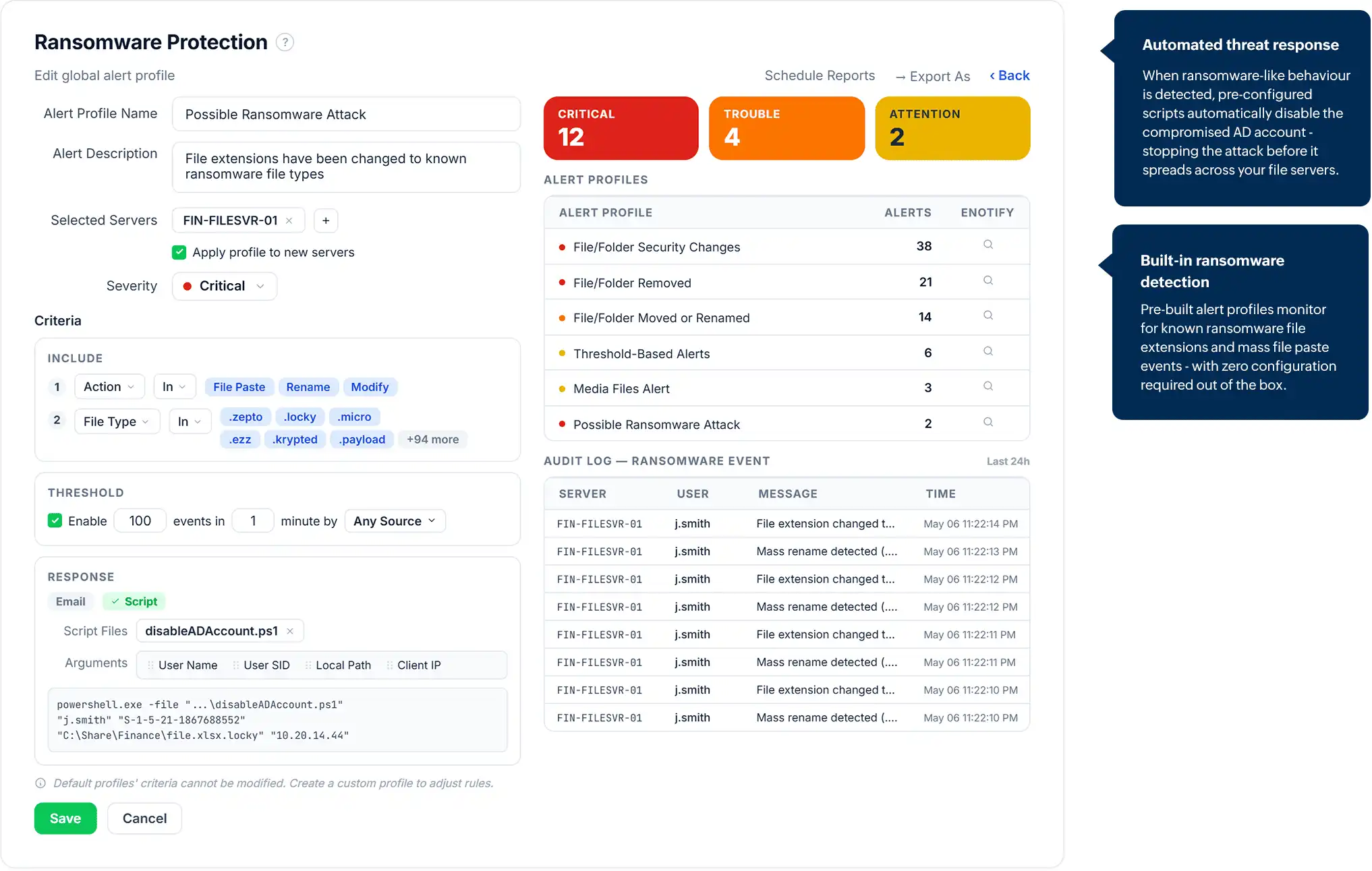1372x871 pixels.
Task: Open eNotify for Possible Ransomware Attack
Action: (988, 422)
